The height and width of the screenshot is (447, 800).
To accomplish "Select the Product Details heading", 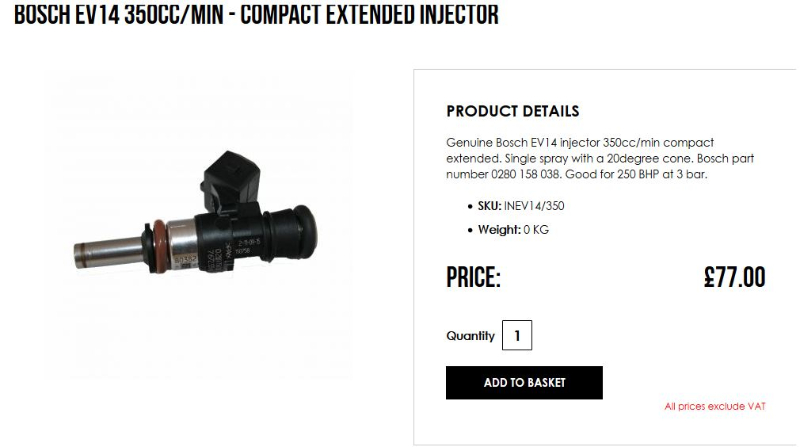I will (x=512, y=111).
